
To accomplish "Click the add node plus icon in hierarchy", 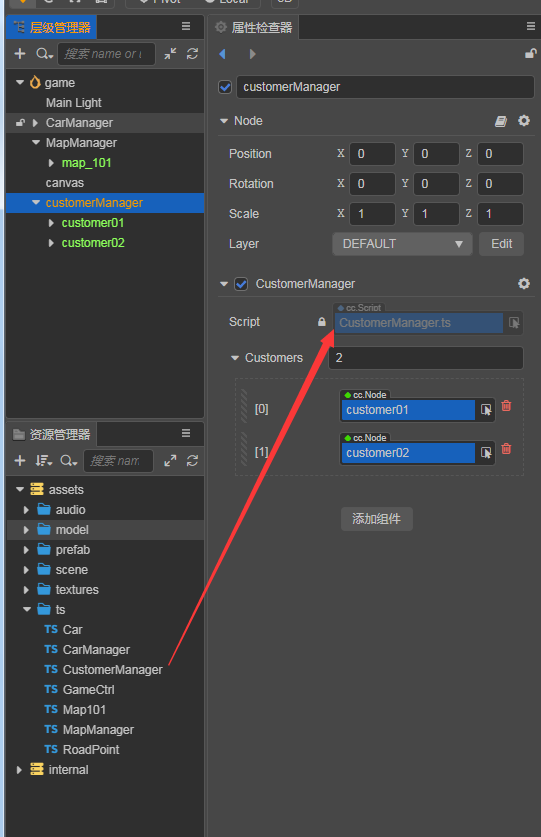I will [20, 53].
